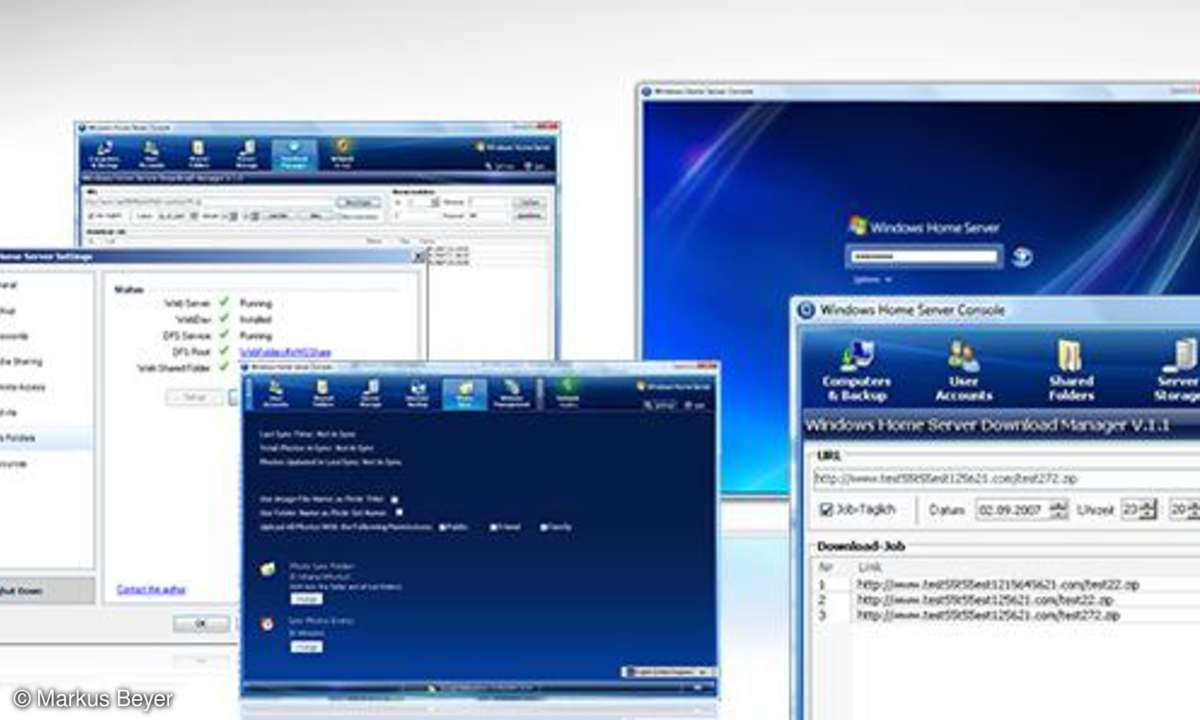Image resolution: width=1200 pixels, height=720 pixels.
Task: Select the Photo Sync tab icon
Action: click(x=465, y=393)
